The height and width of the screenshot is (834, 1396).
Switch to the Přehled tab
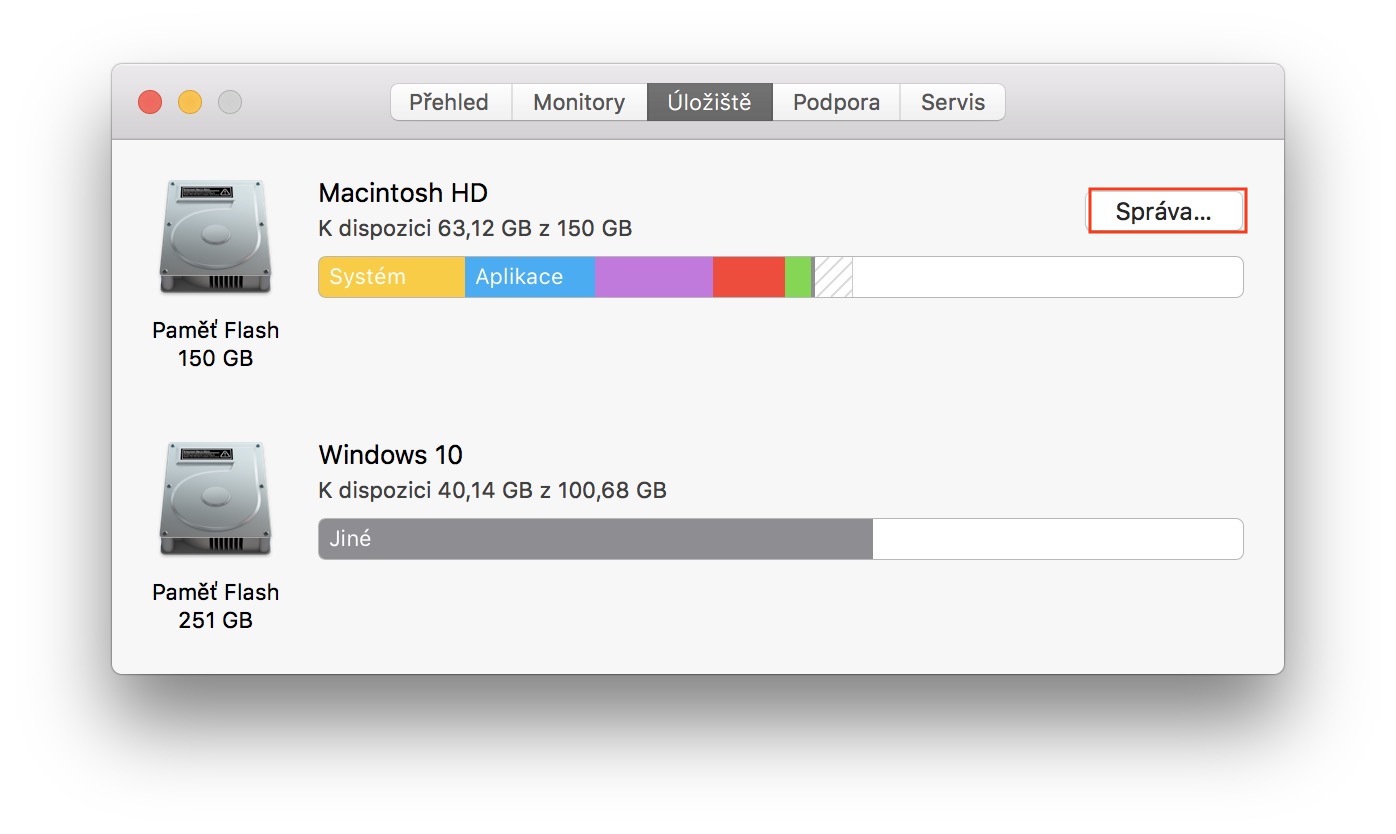(x=451, y=102)
